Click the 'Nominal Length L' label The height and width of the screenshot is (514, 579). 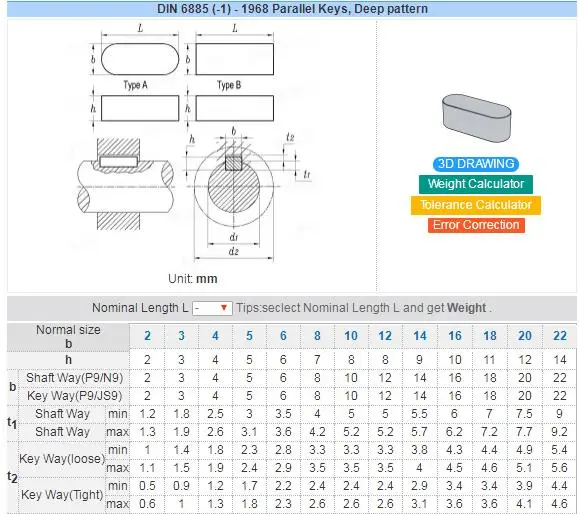point(140,308)
